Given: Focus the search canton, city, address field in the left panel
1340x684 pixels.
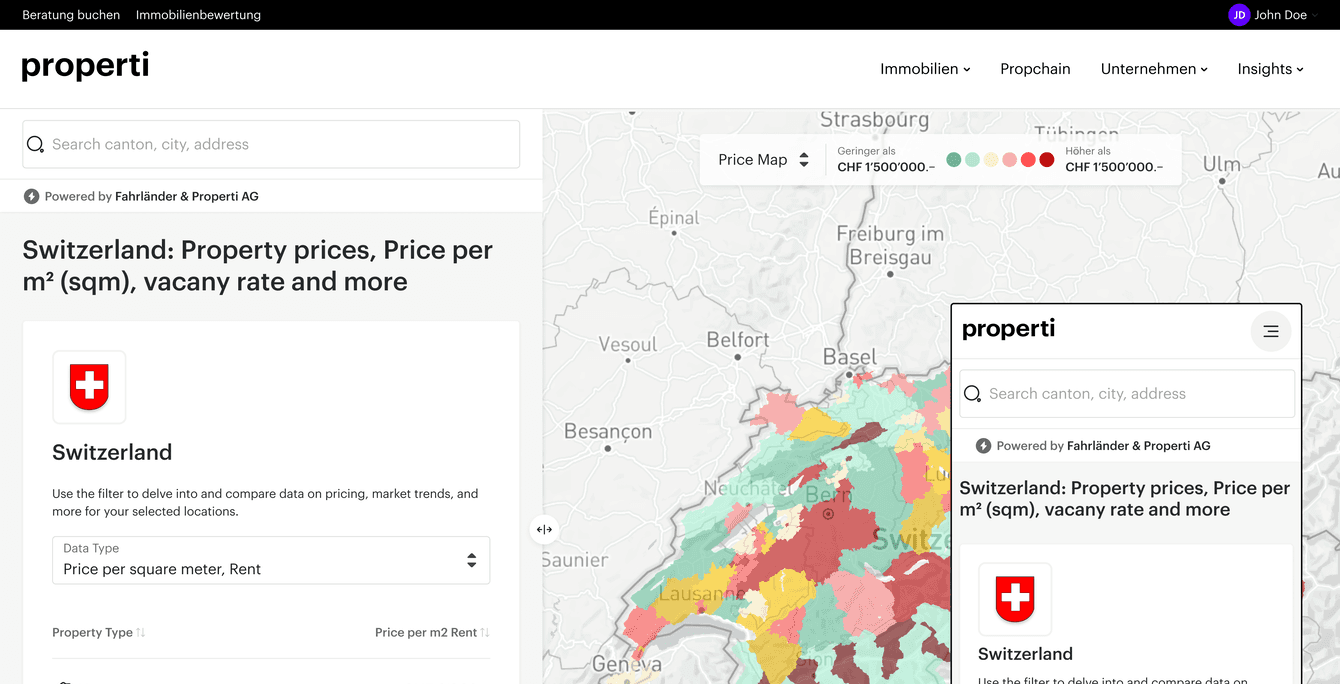Looking at the screenshot, I should 271,144.
